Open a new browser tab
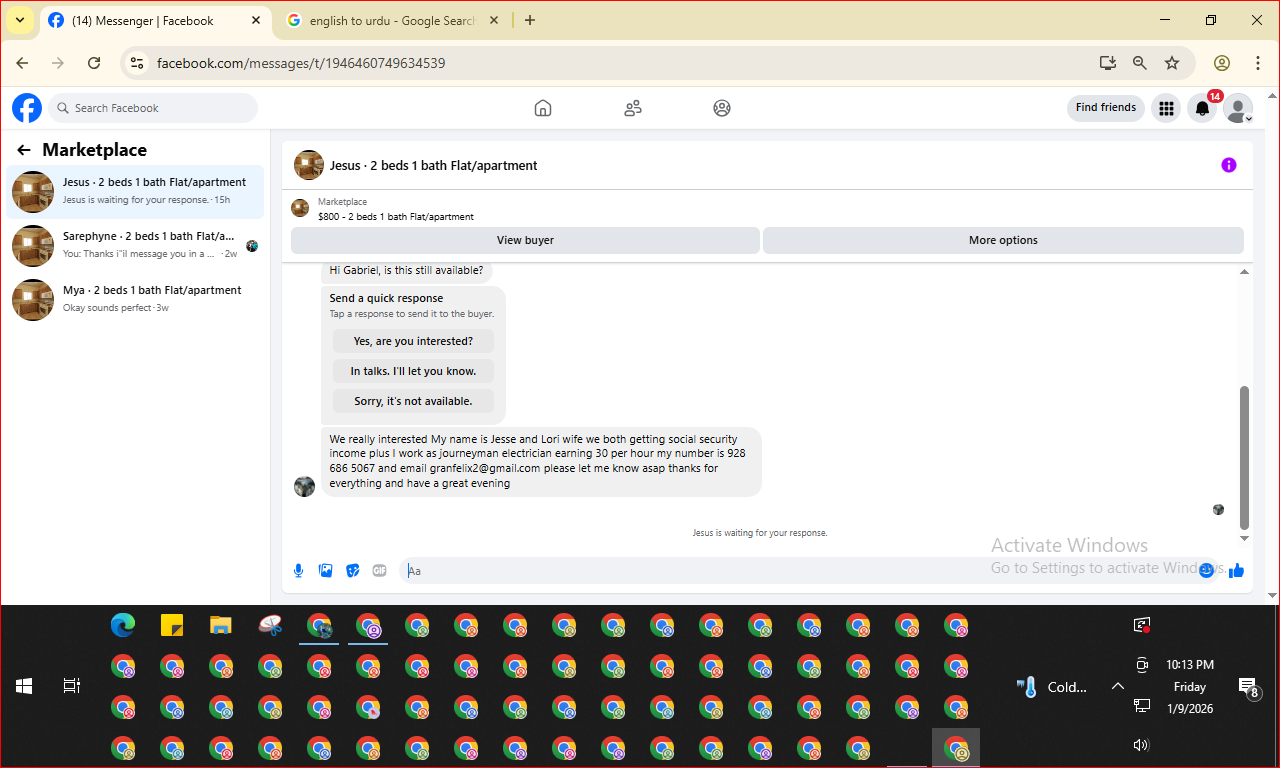Image resolution: width=1280 pixels, height=768 pixels. pos(530,20)
